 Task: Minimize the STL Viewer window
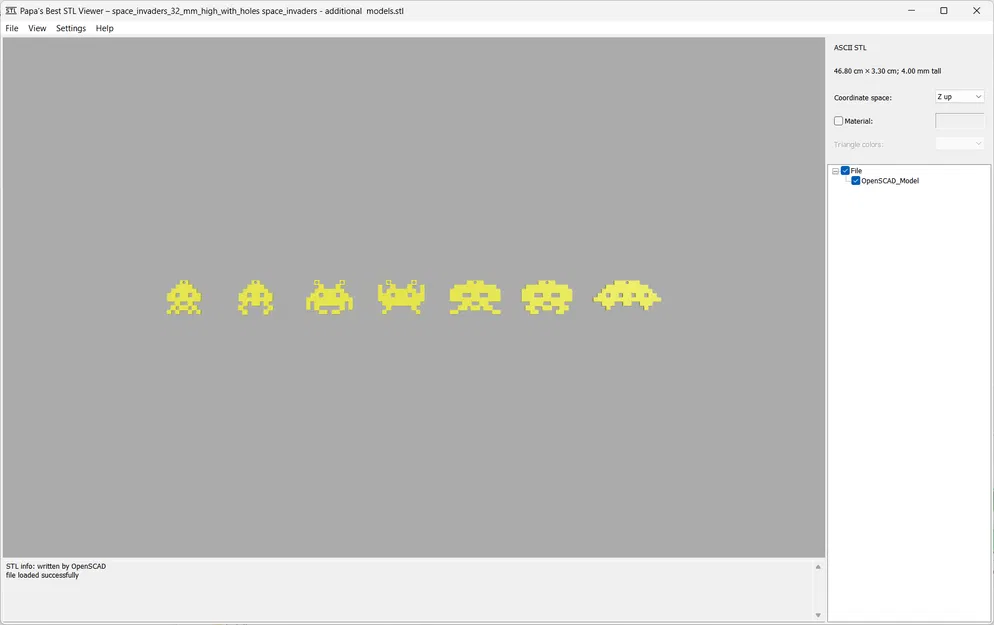click(912, 10)
